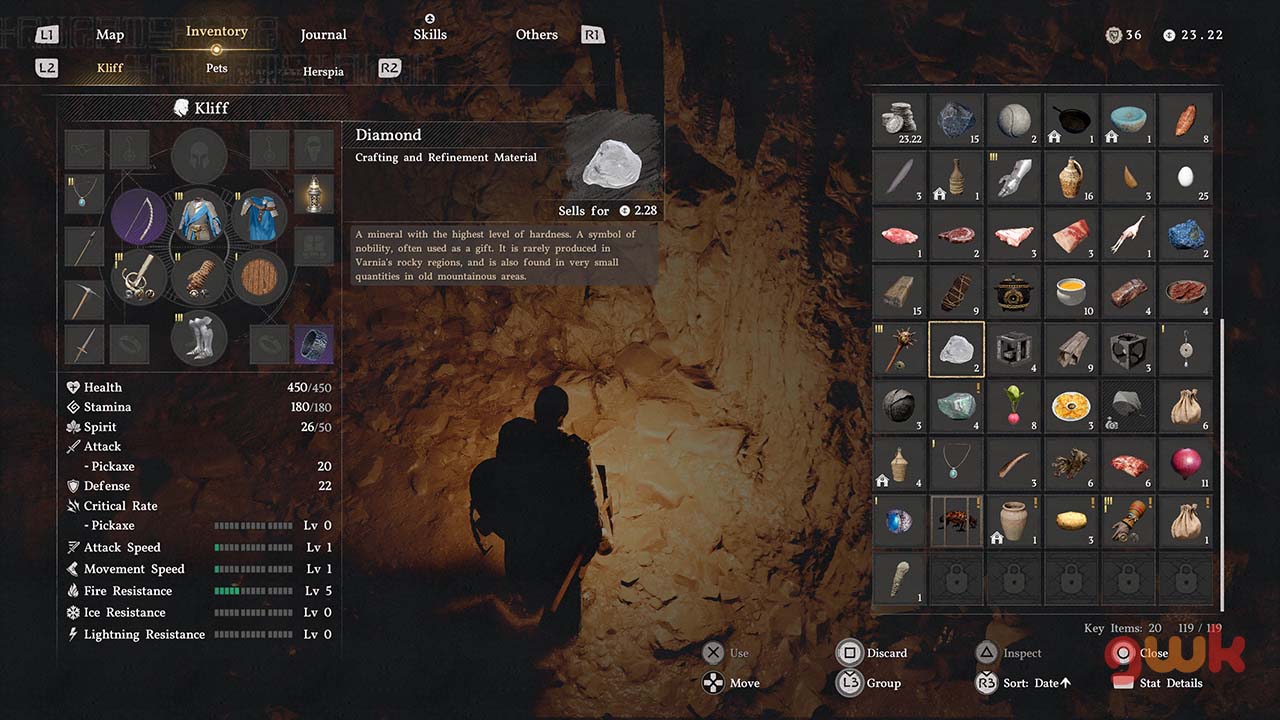Open the Skills tab
The height and width of the screenshot is (720, 1280).
(x=429, y=34)
